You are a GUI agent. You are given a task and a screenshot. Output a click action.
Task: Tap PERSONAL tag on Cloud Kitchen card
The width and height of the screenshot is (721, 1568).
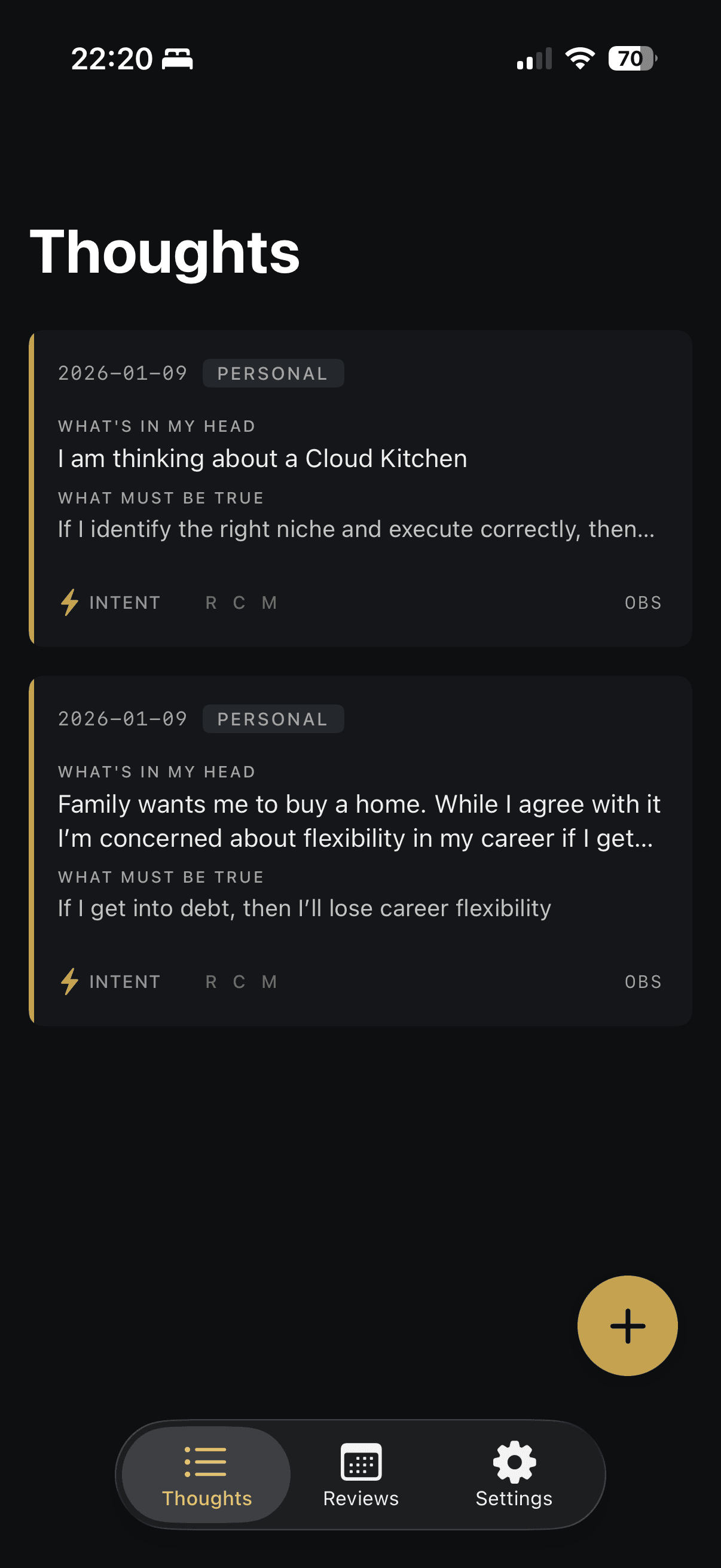[273, 373]
